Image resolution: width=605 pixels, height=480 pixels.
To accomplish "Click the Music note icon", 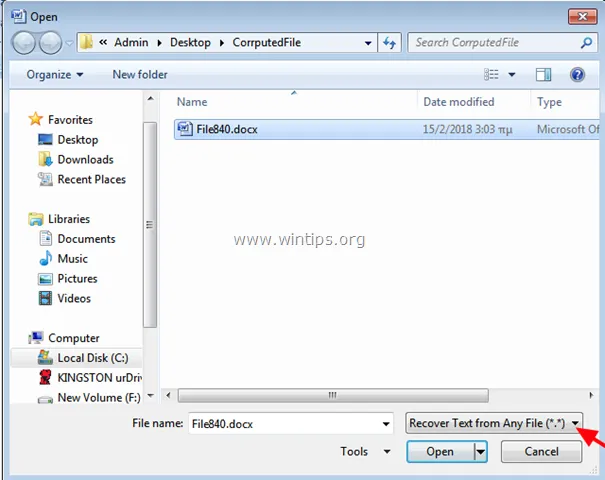I will click(46, 258).
